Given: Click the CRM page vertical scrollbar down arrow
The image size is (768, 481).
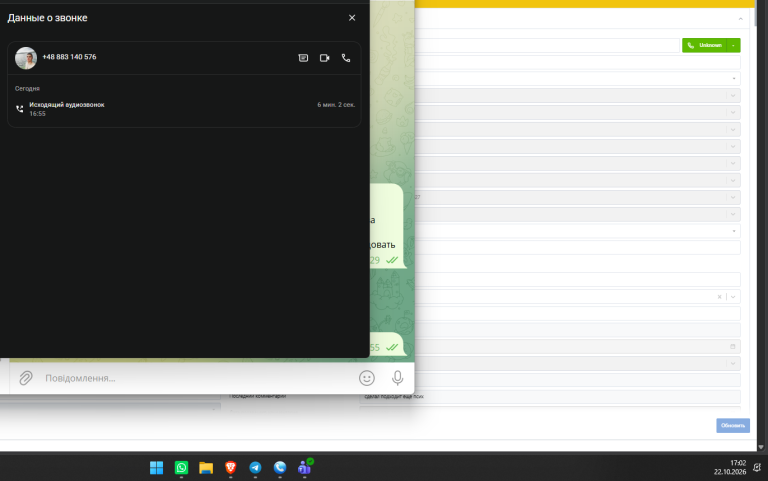Looking at the screenshot, I should [x=761, y=447].
